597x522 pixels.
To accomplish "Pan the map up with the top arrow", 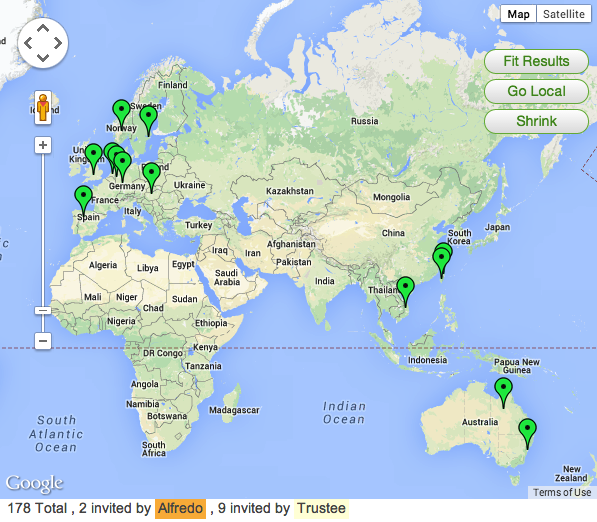I will click(x=43, y=29).
